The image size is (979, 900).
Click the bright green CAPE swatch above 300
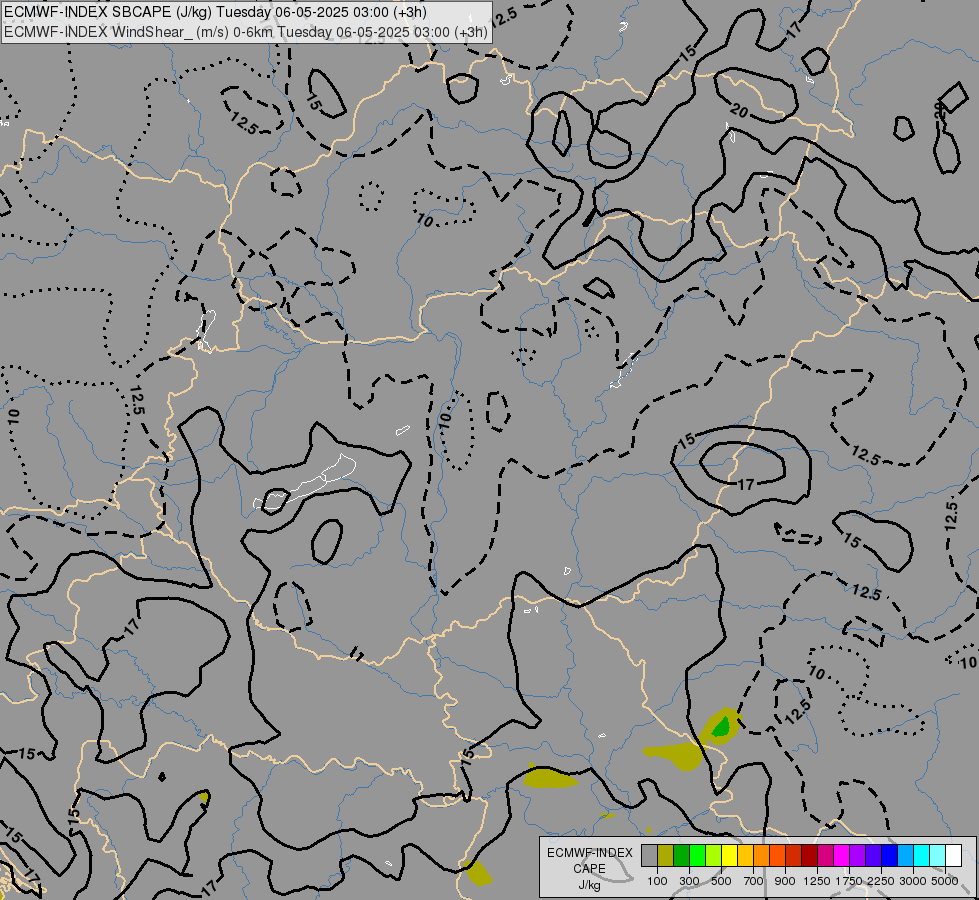click(x=697, y=855)
